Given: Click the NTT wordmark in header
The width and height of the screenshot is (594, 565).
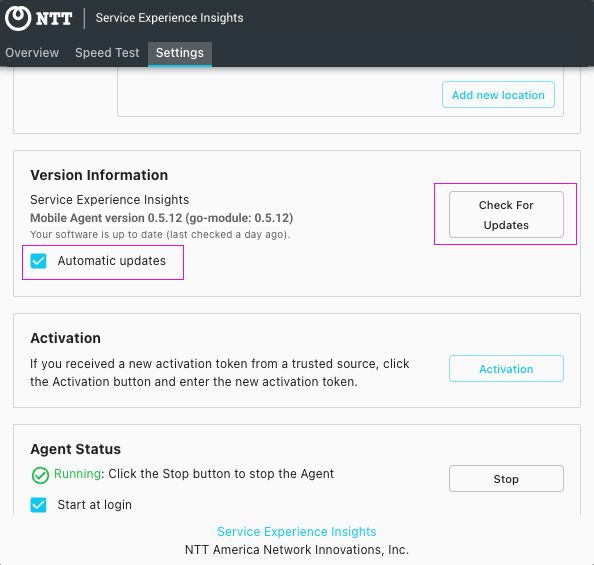Looking at the screenshot, I should coord(54,18).
